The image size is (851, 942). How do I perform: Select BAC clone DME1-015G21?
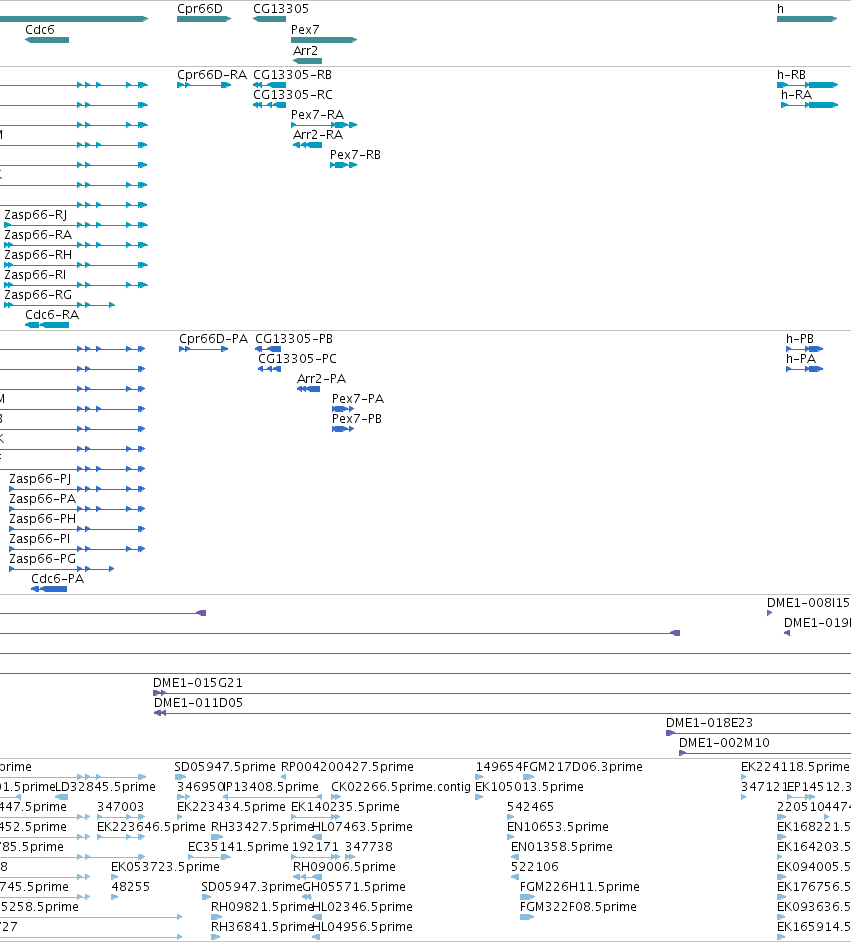501,693
